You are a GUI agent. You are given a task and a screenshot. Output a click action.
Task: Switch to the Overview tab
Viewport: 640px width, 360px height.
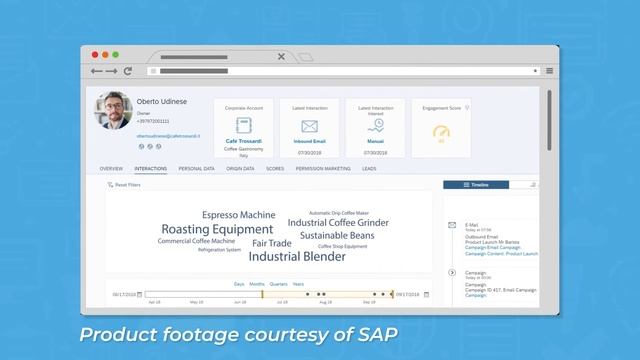pos(111,169)
